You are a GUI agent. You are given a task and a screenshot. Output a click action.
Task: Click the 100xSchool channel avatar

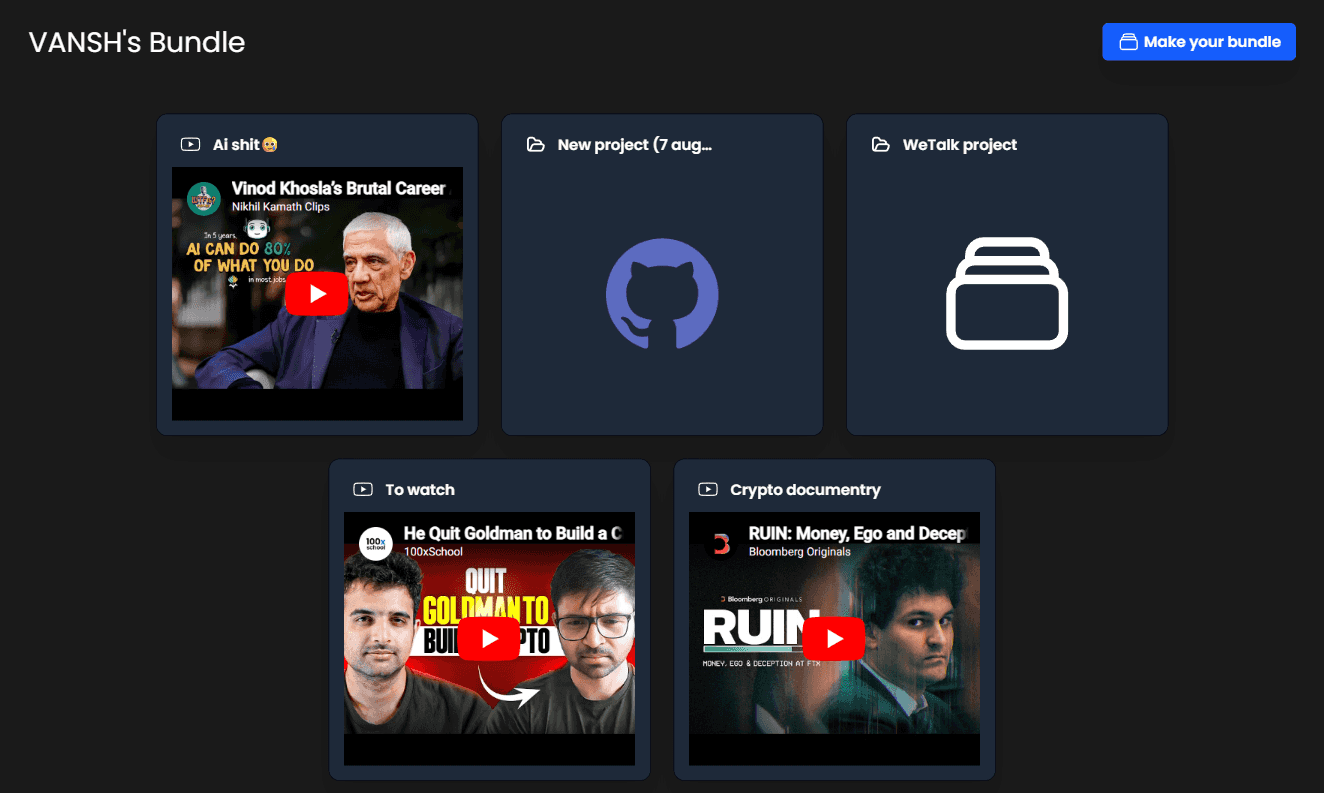[x=376, y=543]
